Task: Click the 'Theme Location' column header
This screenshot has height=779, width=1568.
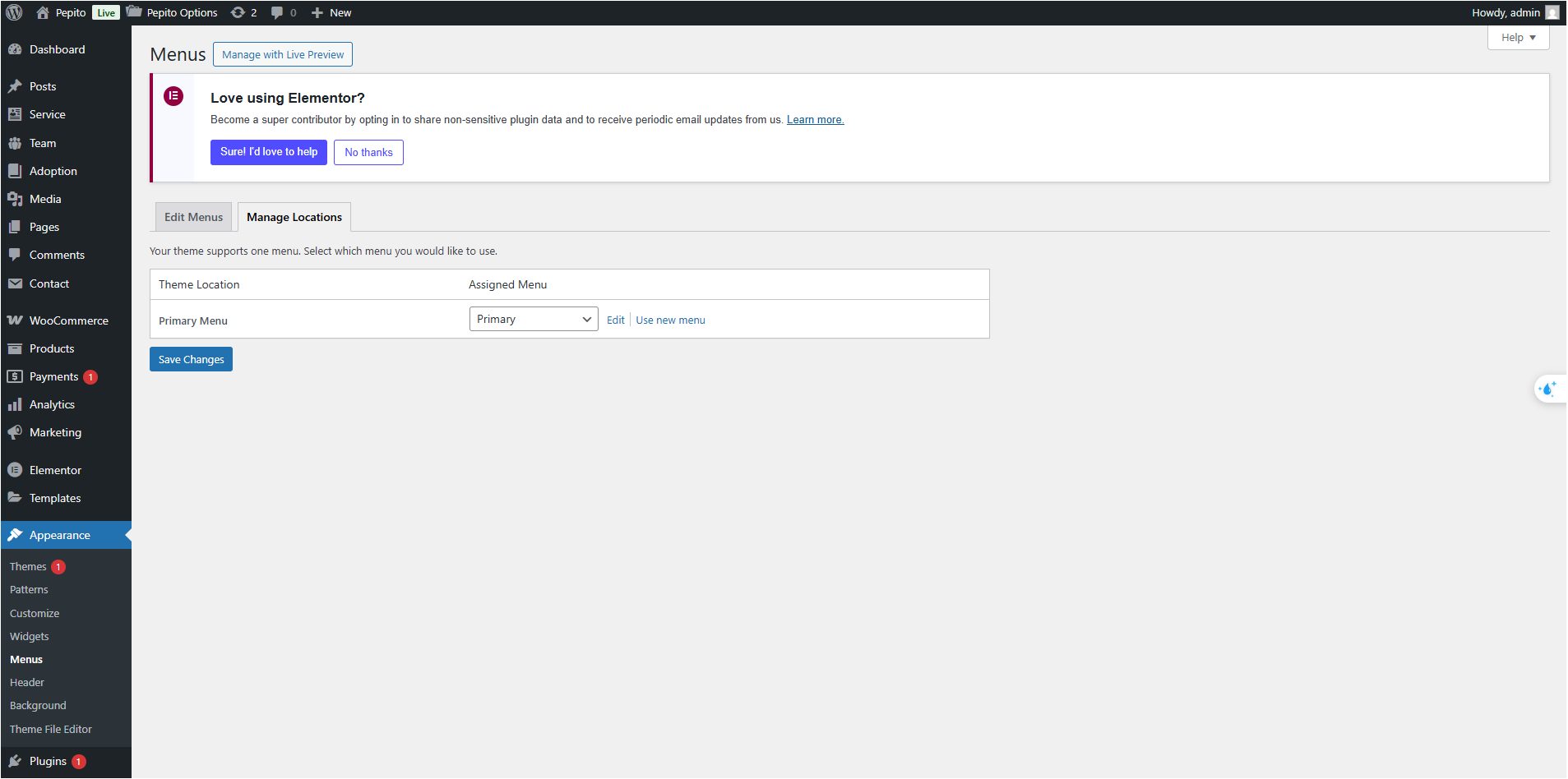Action: tap(199, 284)
